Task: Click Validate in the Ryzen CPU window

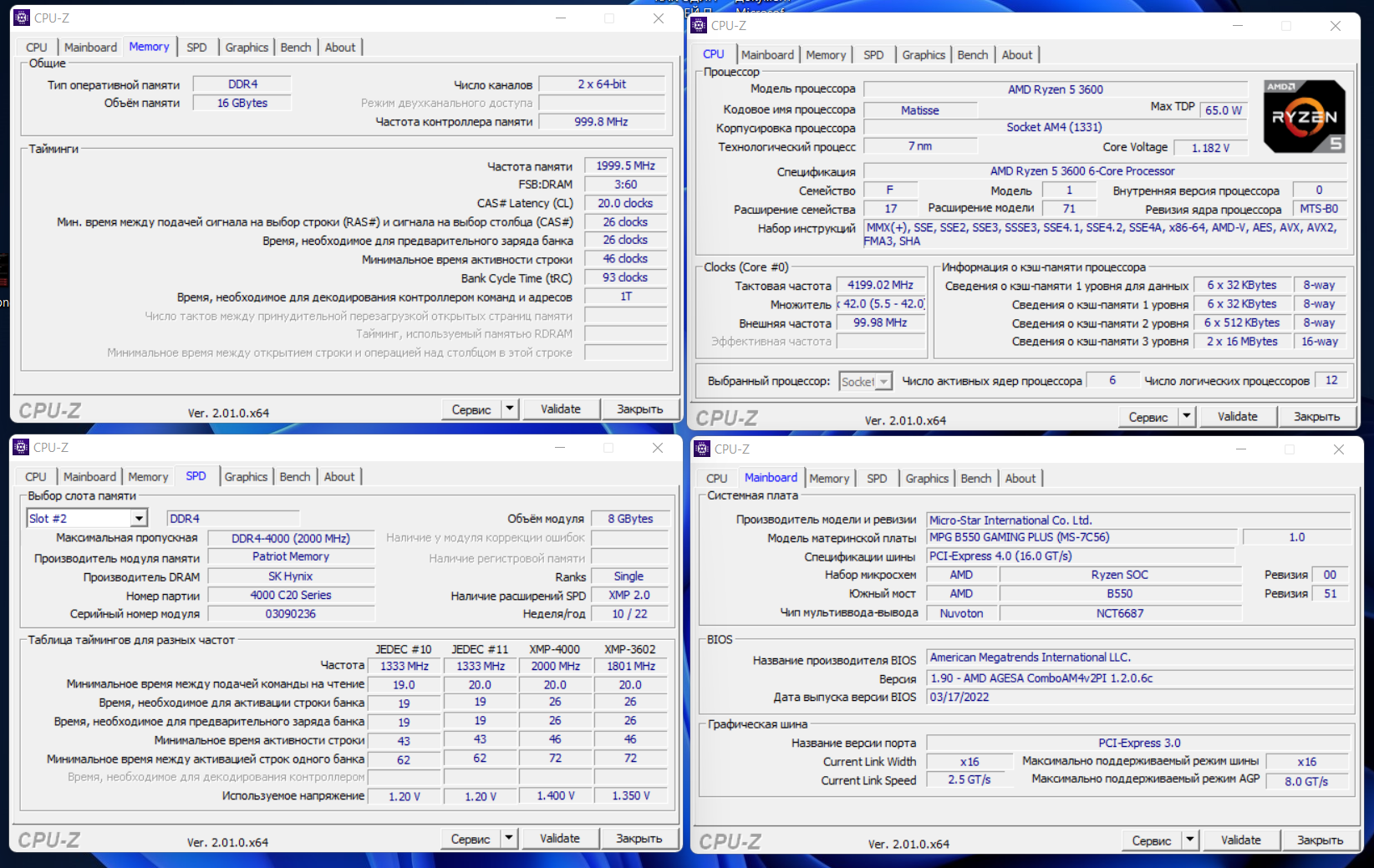Action: point(1238,417)
